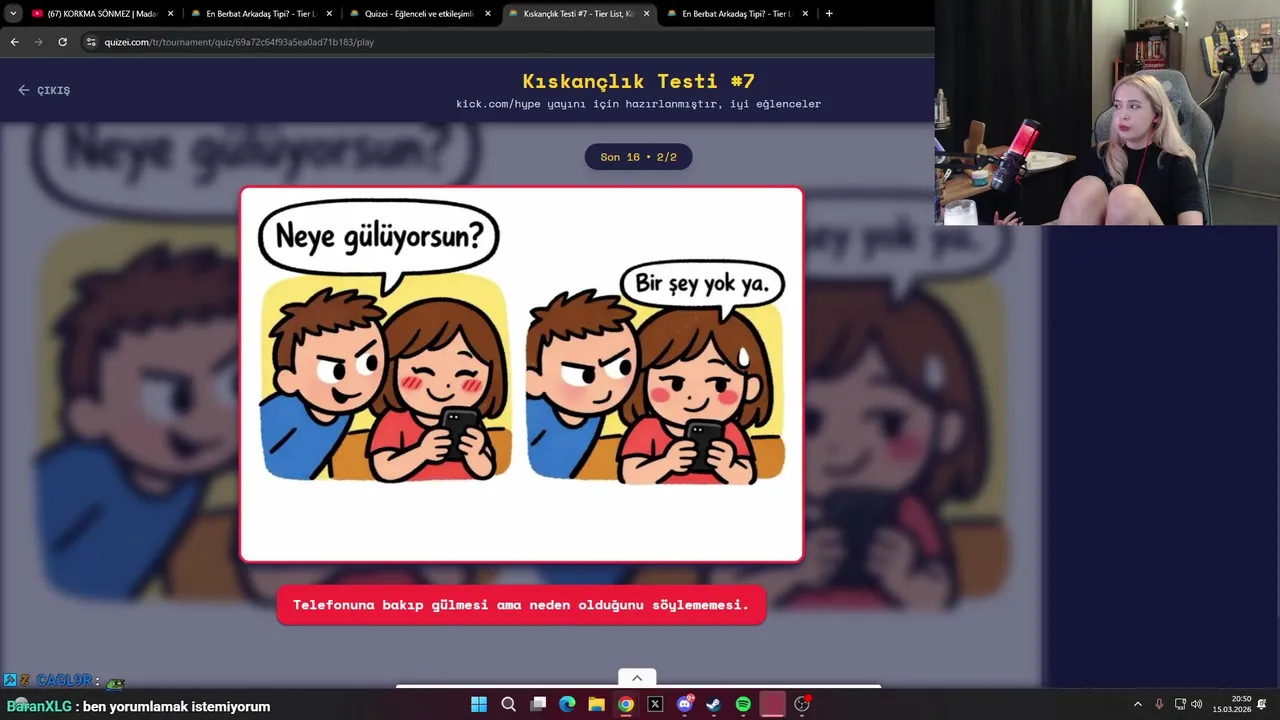Show hidden system tray icons
The image size is (1280, 720).
click(1138, 704)
